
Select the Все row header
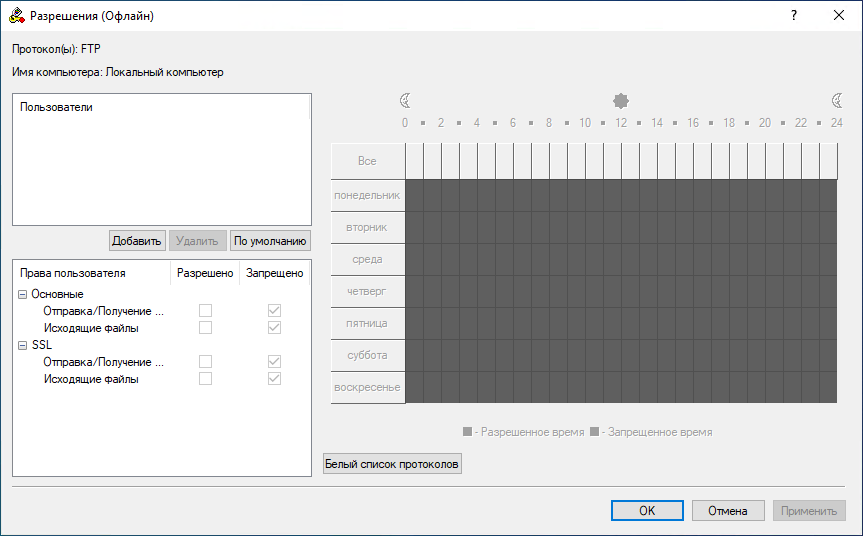pos(368,161)
